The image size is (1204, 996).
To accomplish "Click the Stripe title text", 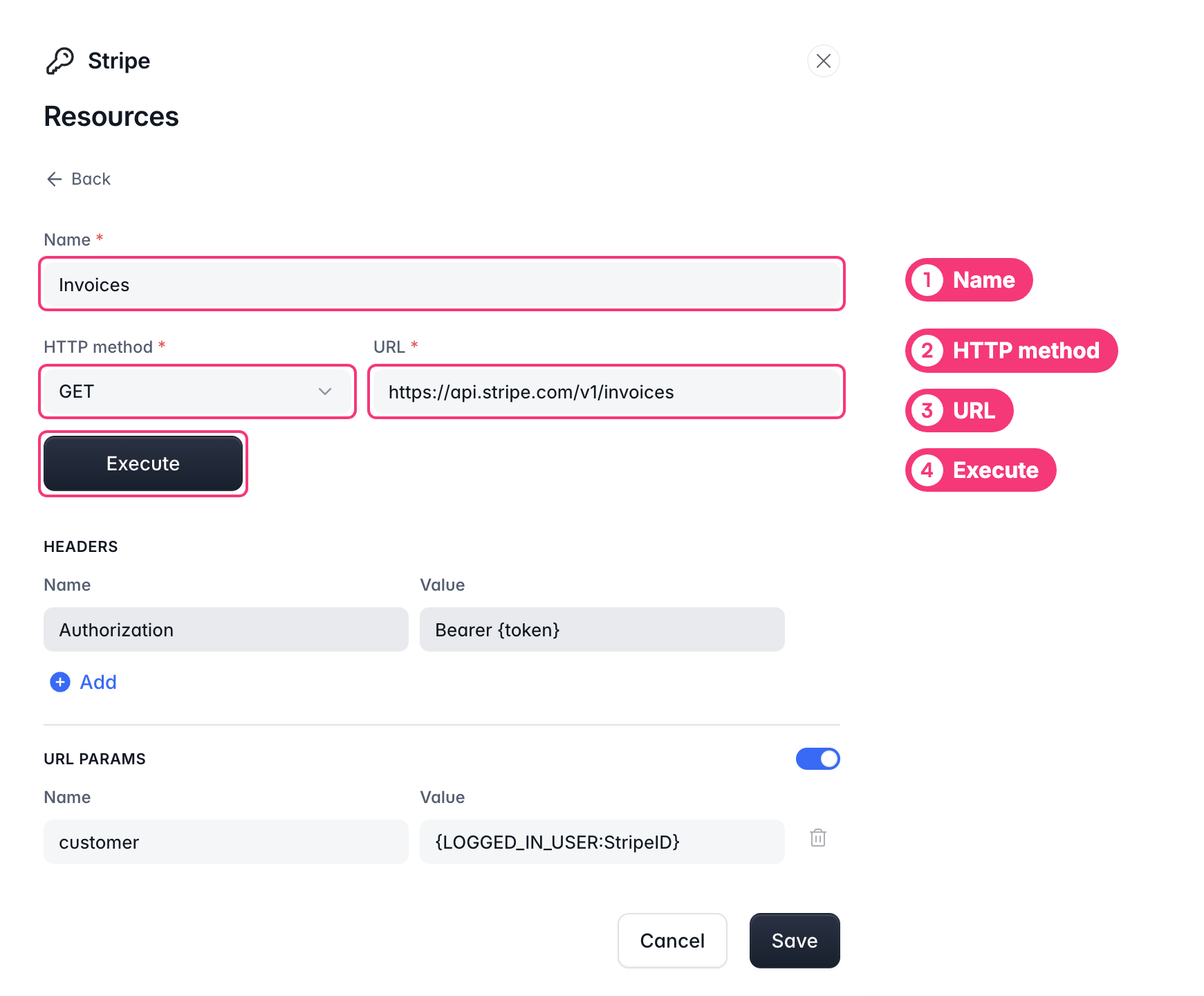I will [x=119, y=61].
